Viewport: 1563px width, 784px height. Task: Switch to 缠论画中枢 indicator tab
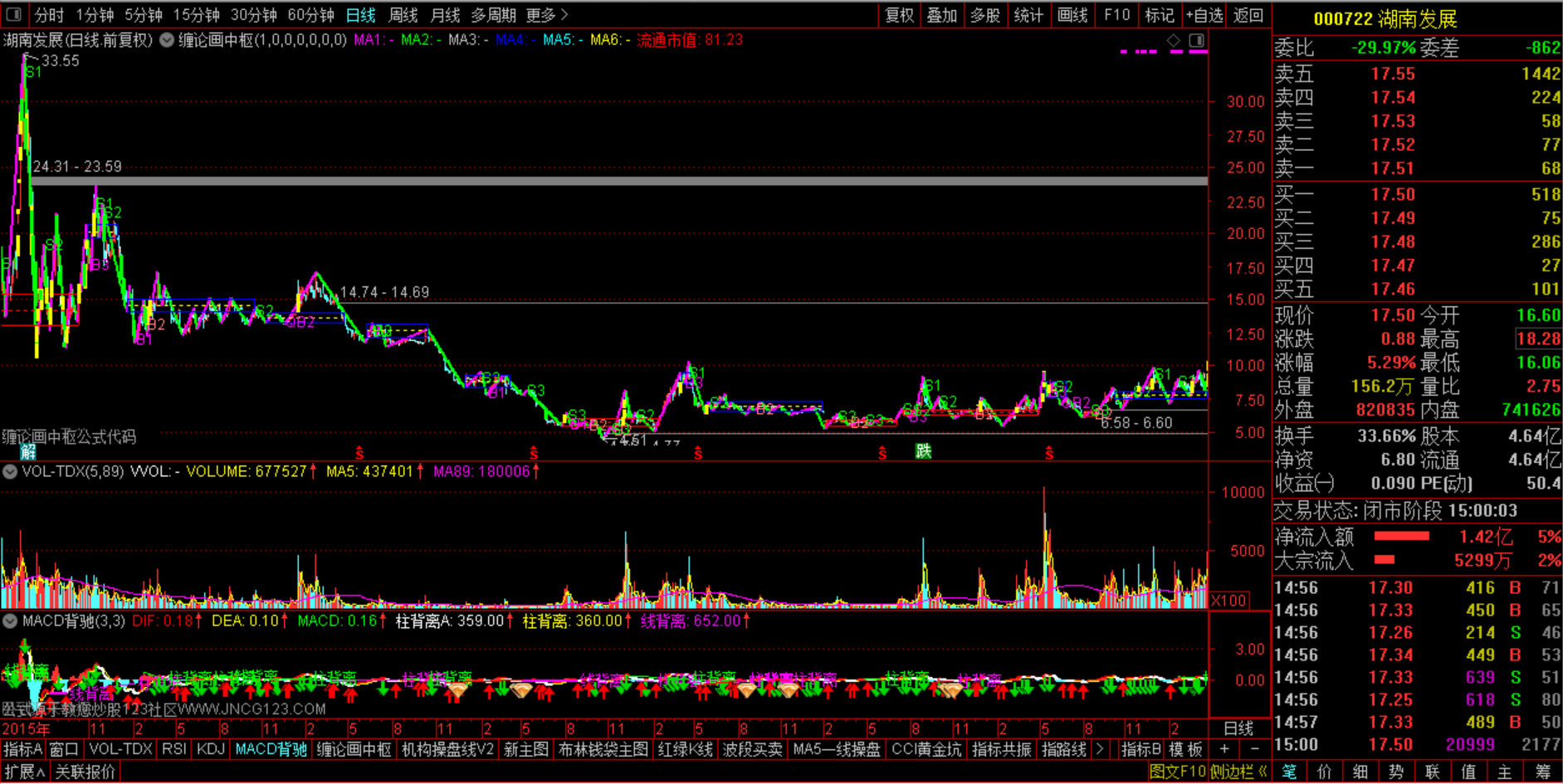click(x=354, y=749)
